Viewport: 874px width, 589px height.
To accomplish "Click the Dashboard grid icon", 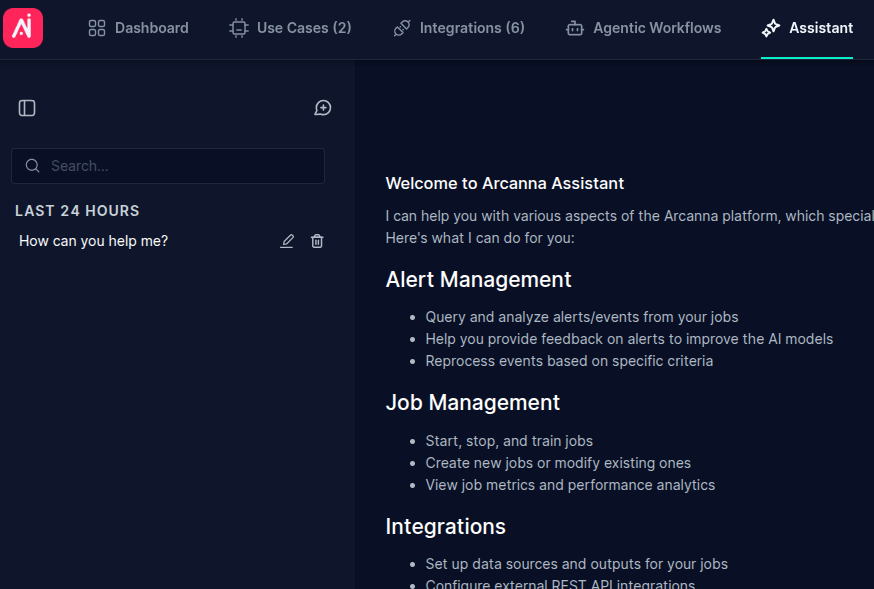I will pos(97,28).
